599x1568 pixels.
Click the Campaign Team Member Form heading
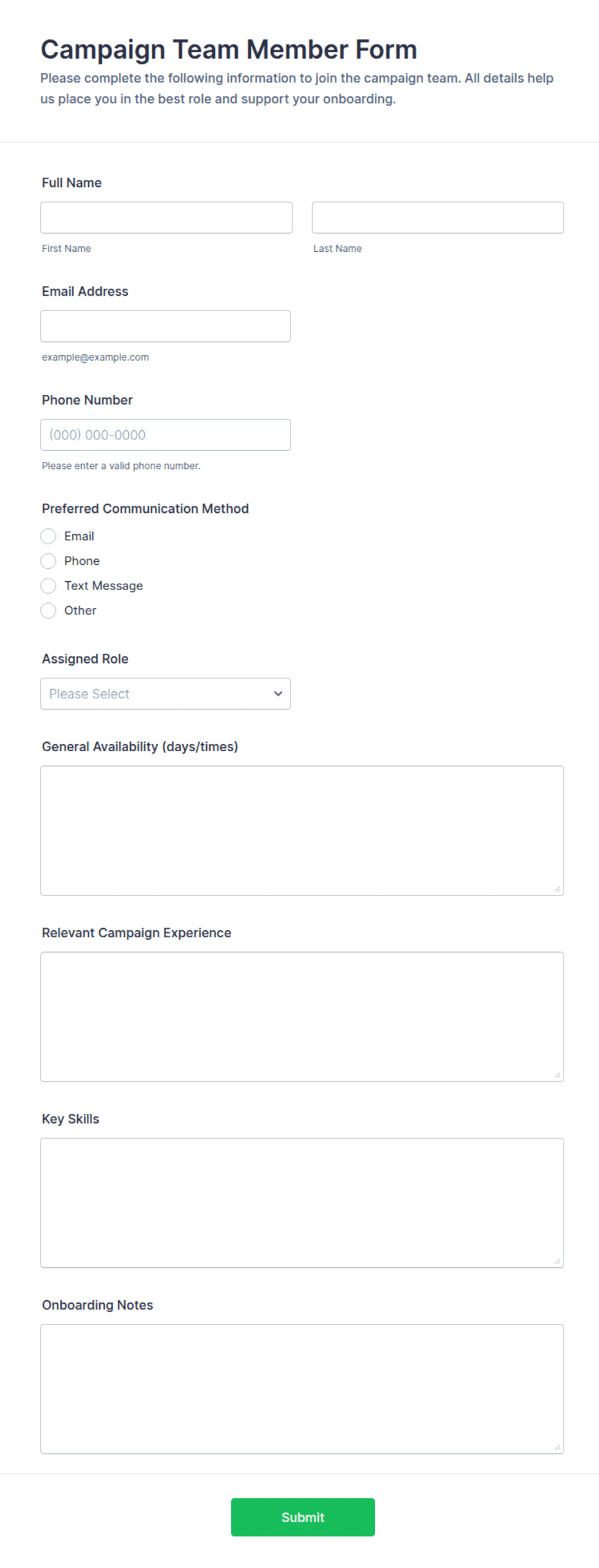tap(229, 50)
